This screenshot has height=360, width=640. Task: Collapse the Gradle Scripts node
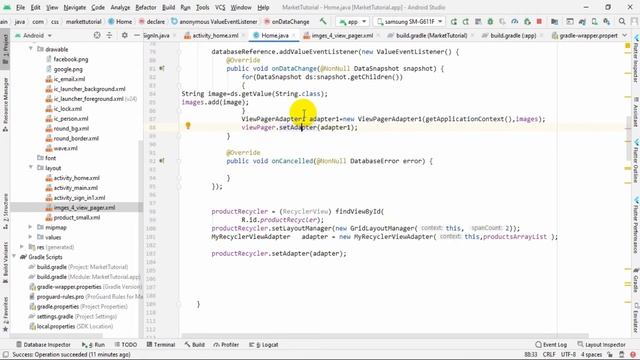(14, 257)
